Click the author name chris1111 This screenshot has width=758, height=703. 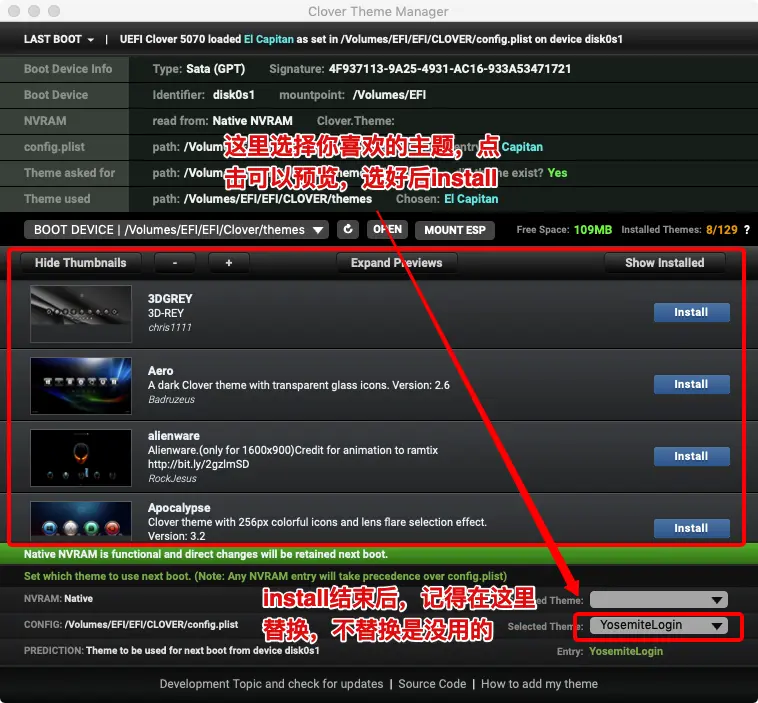[x=170, y=328]
